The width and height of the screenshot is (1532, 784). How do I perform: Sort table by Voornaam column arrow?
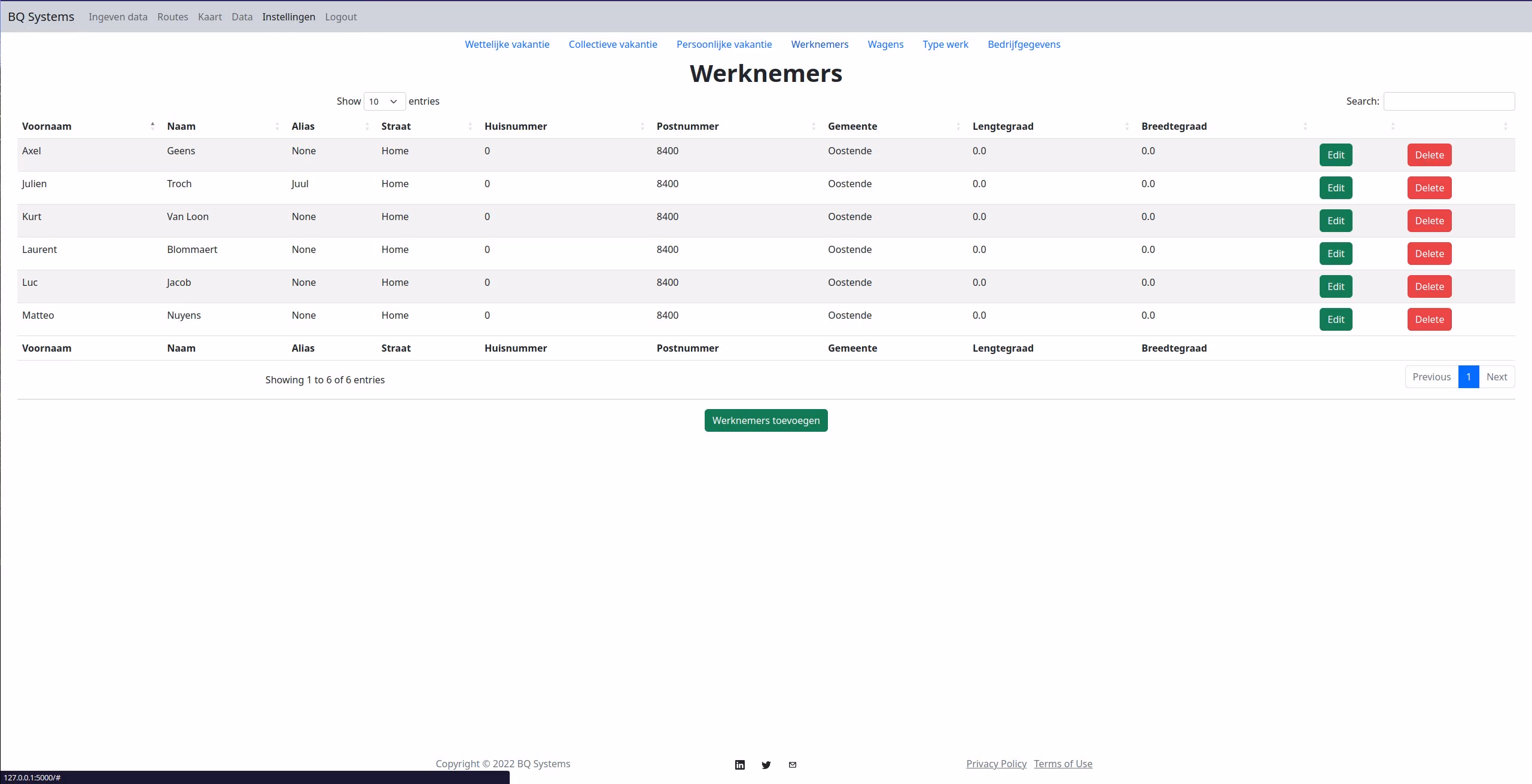coord(153,126)
